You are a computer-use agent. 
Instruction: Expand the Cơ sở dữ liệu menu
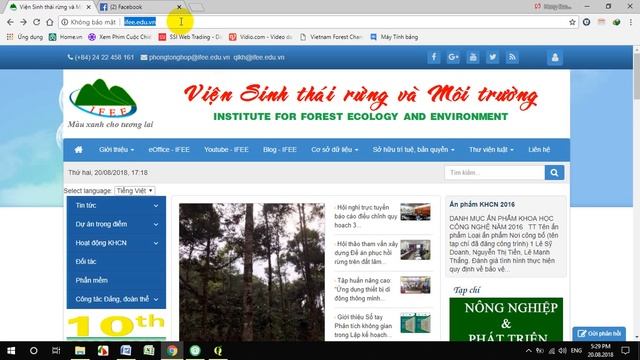335,150
